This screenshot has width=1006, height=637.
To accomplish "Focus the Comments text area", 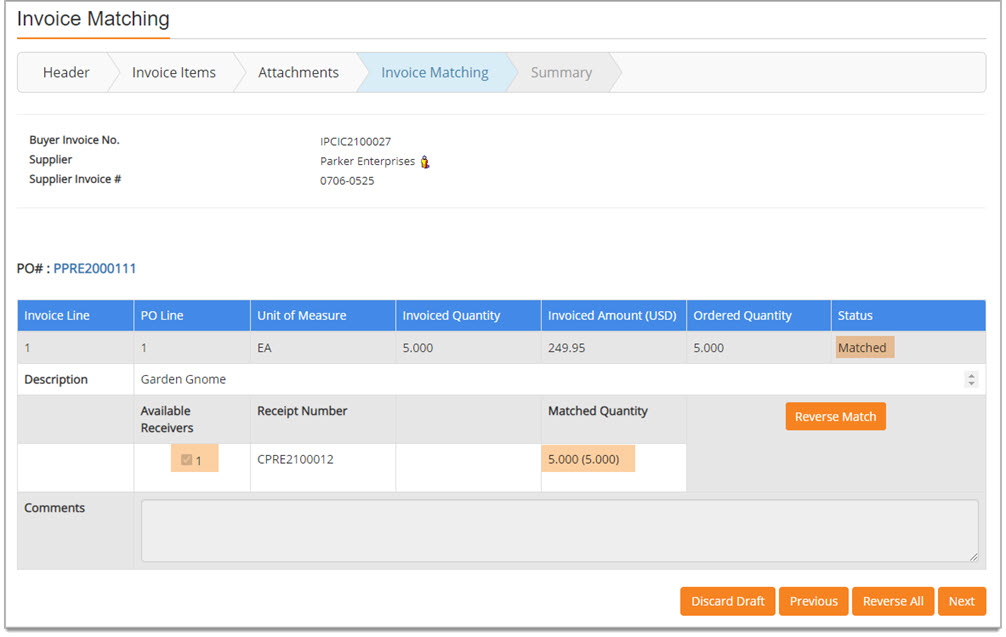I will 559,531.
